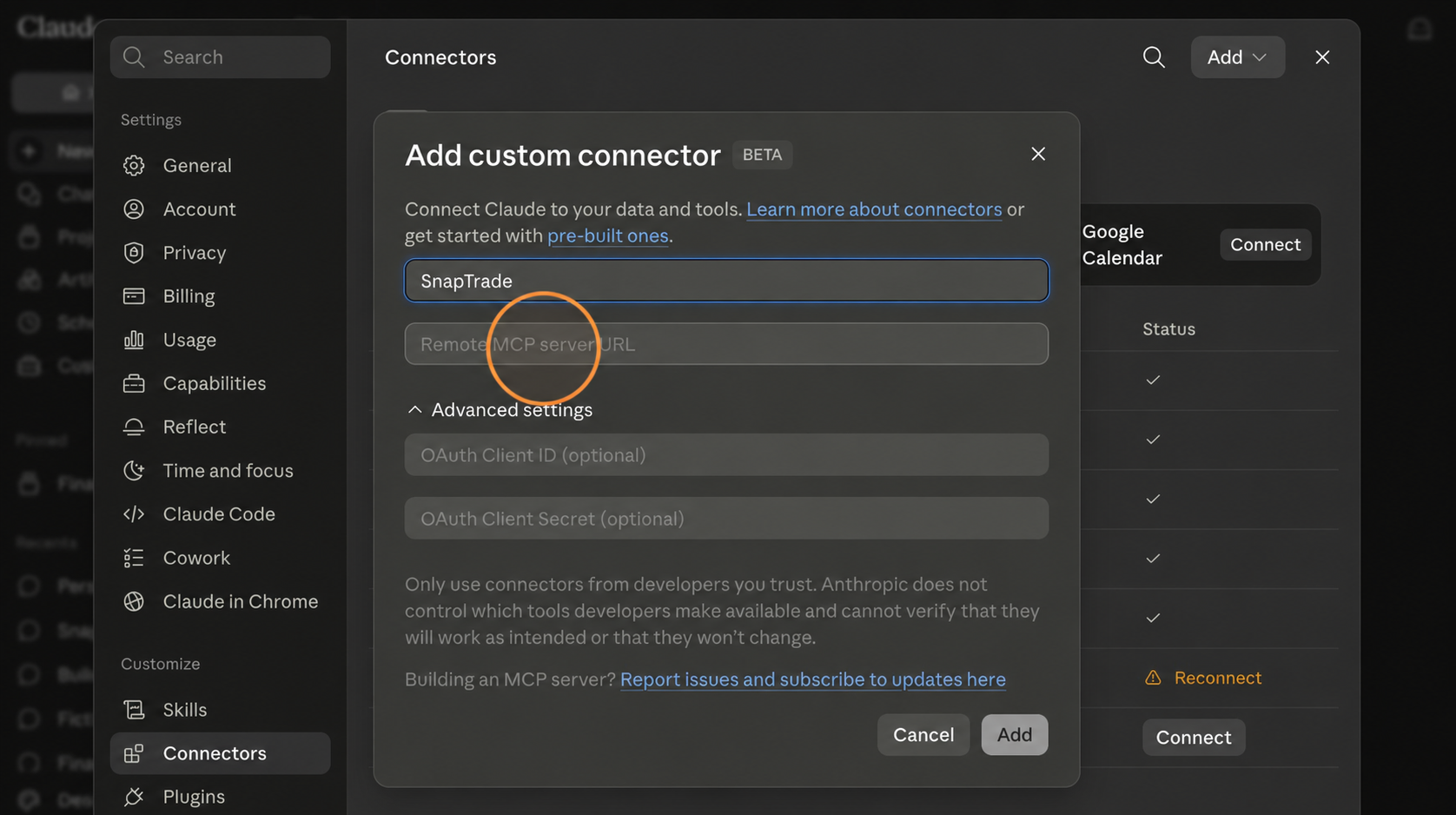Click the Billing card icon

(134, 296)
